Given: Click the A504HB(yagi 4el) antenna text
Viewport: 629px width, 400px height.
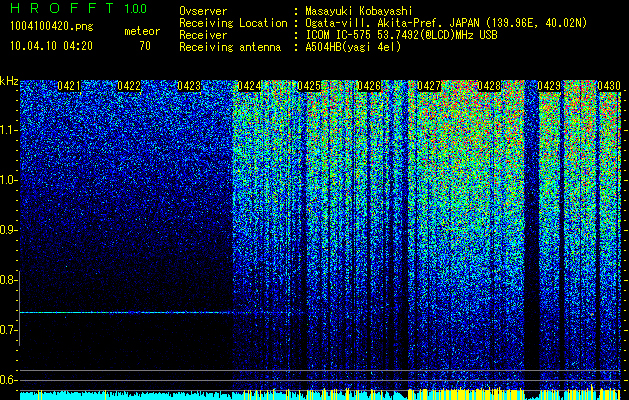Looking at the screenshot, I should click(353, 47).
